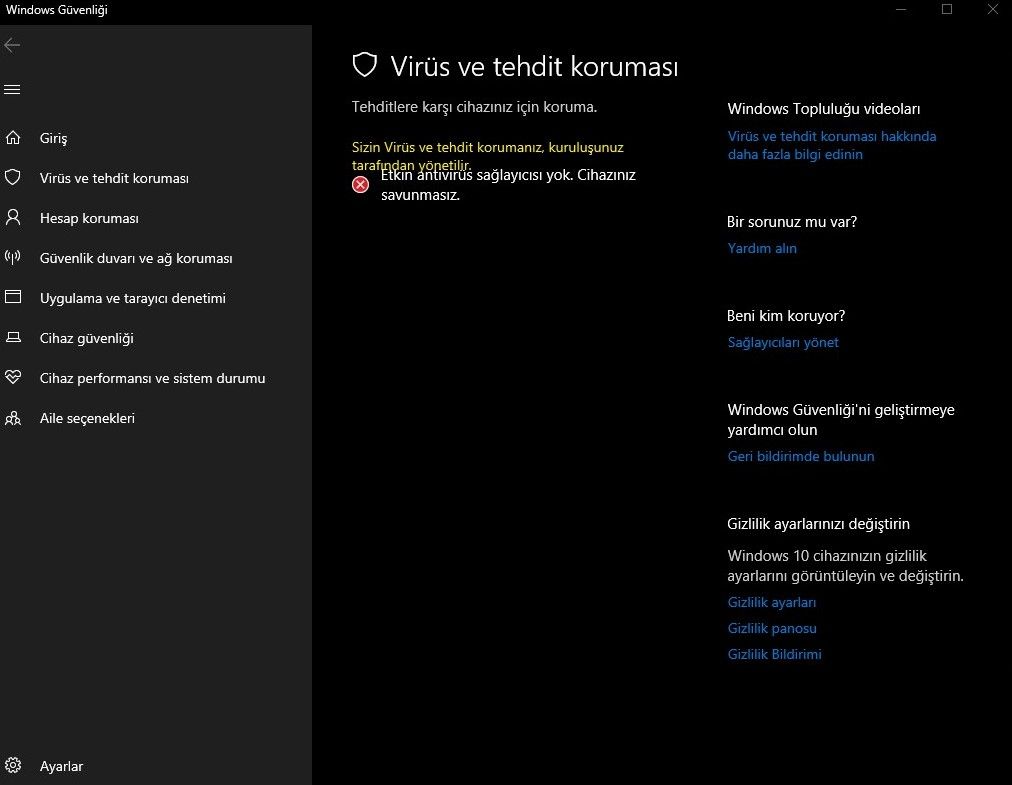1012x785 pixels.
Task: Click the shield icon in sidebar
Action: [x=13, y=178]
